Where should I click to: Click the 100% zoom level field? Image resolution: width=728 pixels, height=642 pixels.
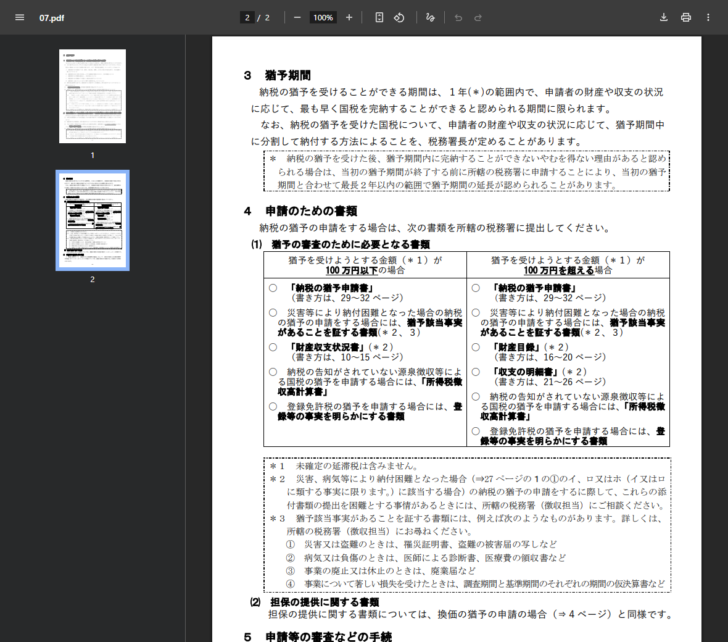point(323,18)
